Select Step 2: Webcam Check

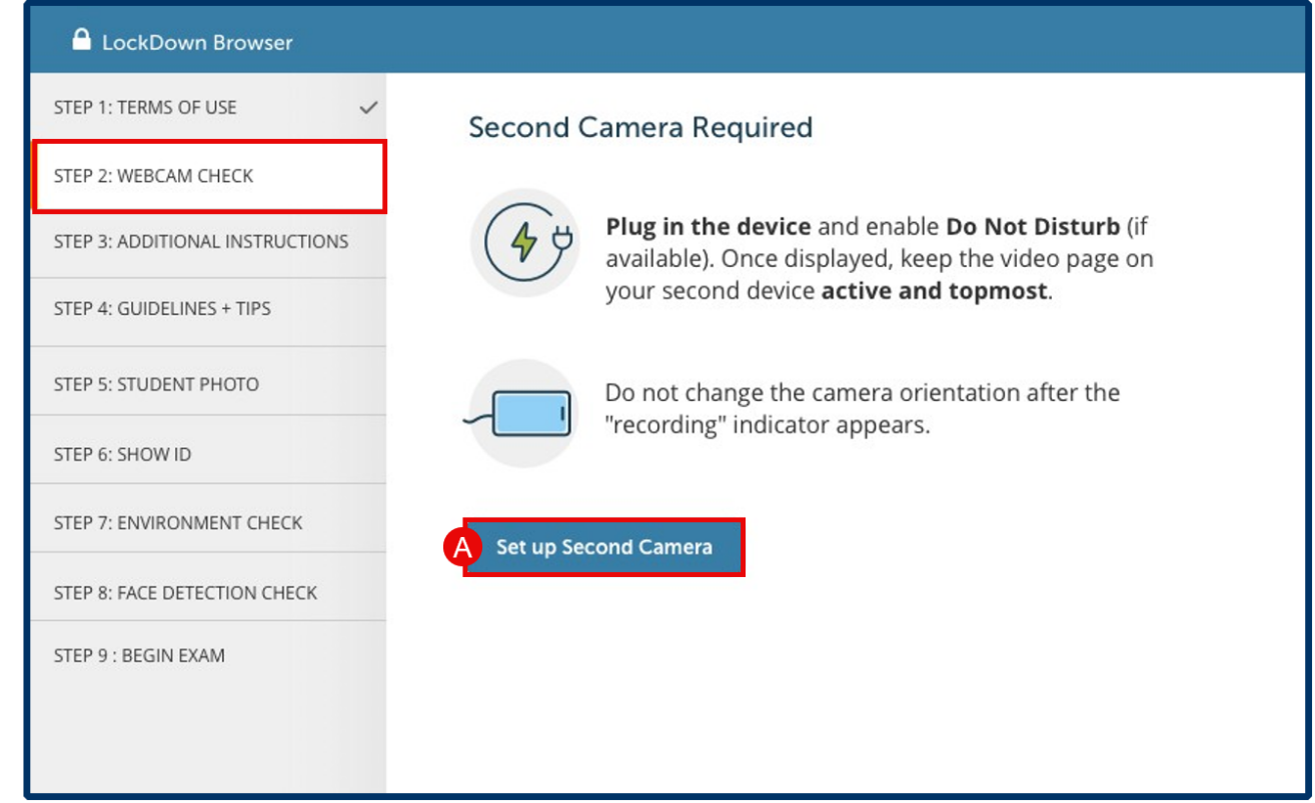click(x=209, y=176)
